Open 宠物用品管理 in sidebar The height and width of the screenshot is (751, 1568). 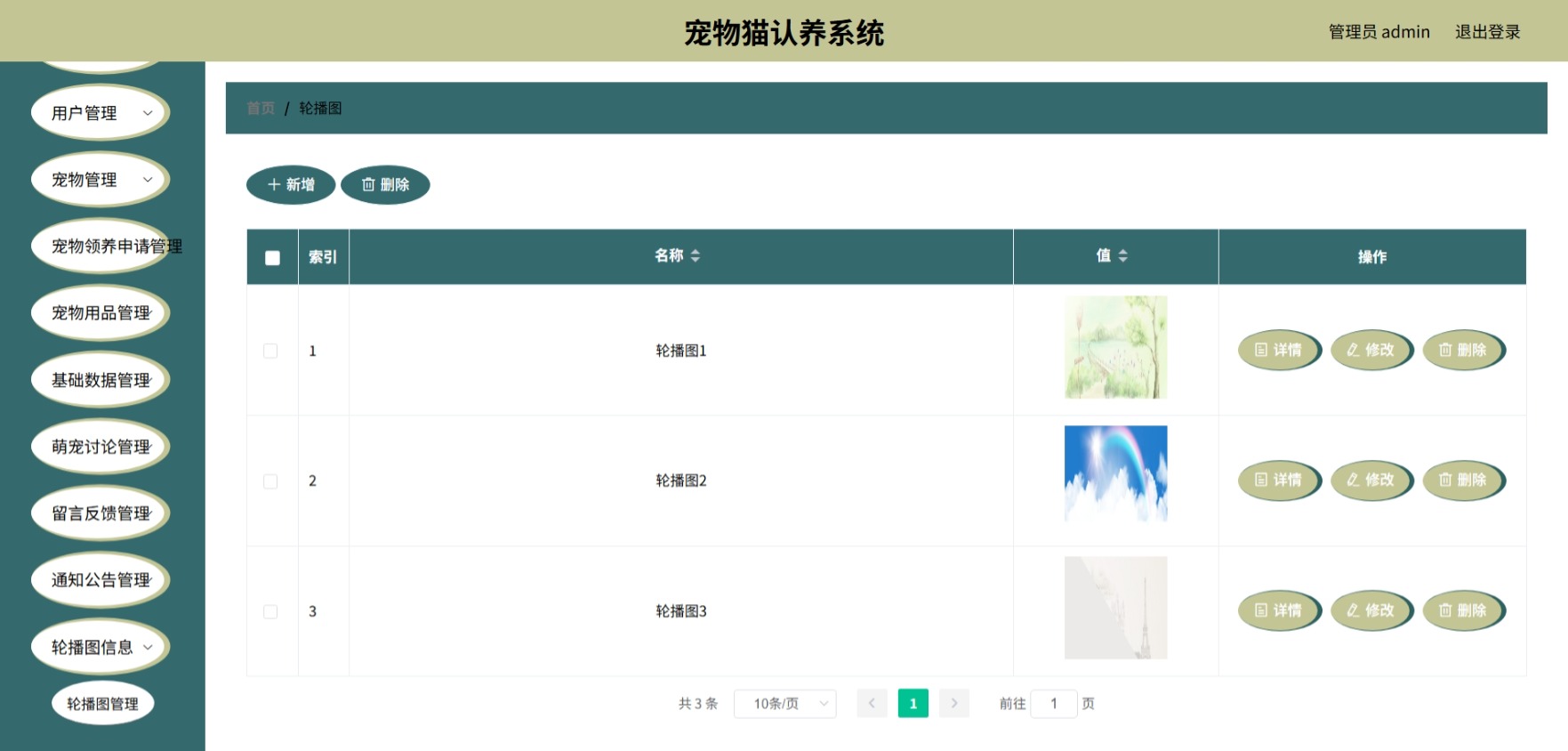[101, 313]
